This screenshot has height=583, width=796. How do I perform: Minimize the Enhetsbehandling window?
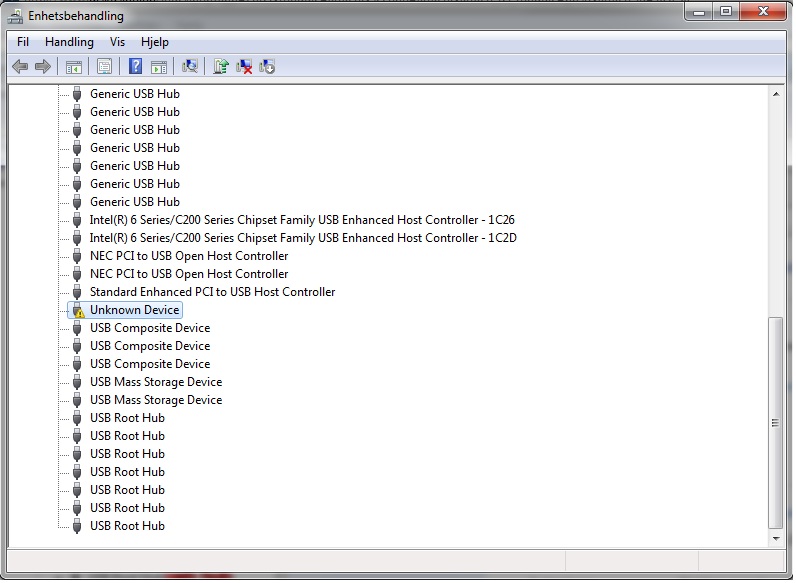click(699, 12)
